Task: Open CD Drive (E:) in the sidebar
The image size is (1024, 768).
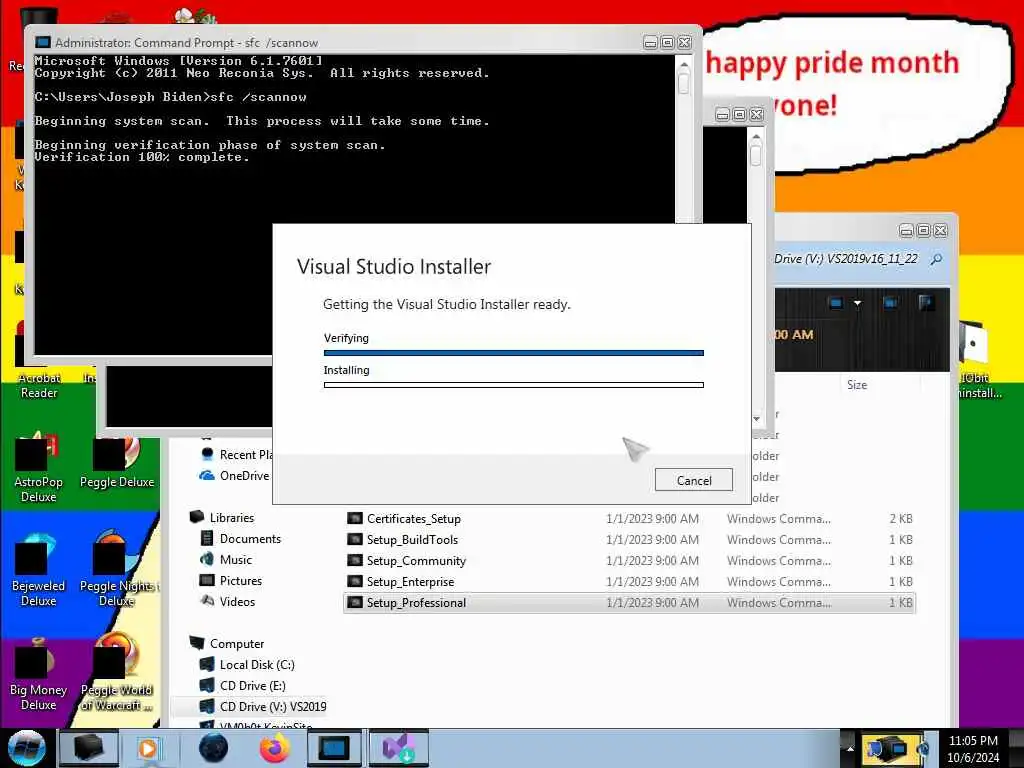Action: click(252, 685)
